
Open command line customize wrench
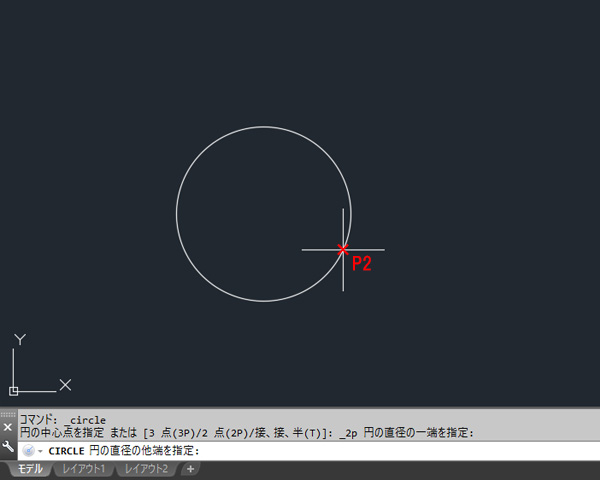click(x=8, y=446)
